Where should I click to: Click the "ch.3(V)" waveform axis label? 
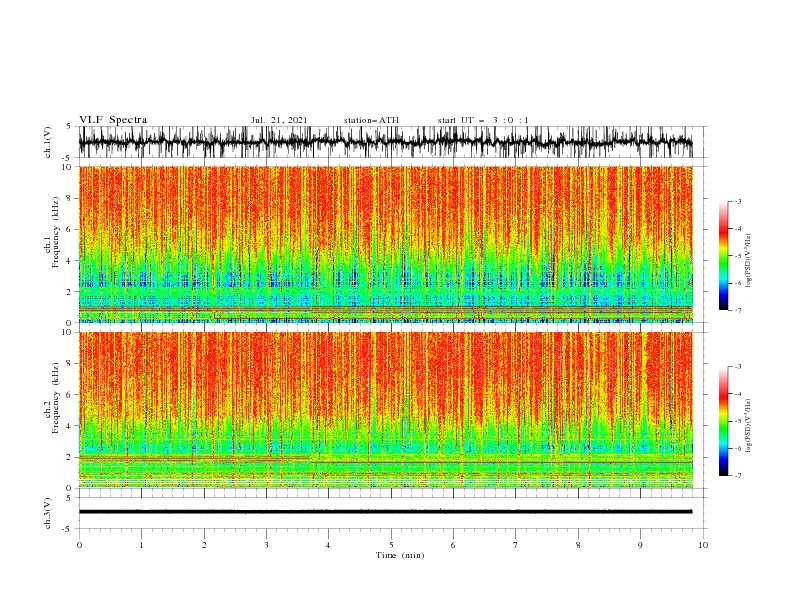click(x=48, y=513)
